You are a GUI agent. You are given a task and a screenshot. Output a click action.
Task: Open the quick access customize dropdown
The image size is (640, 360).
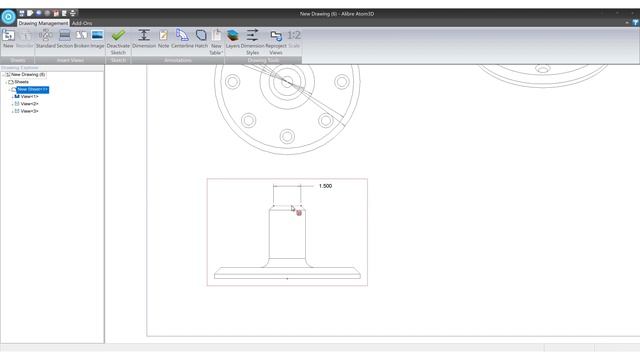(73, 13)
